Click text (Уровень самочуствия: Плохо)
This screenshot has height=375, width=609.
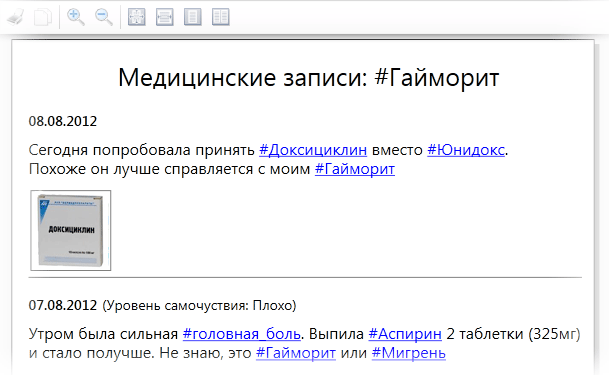point(199,306)
